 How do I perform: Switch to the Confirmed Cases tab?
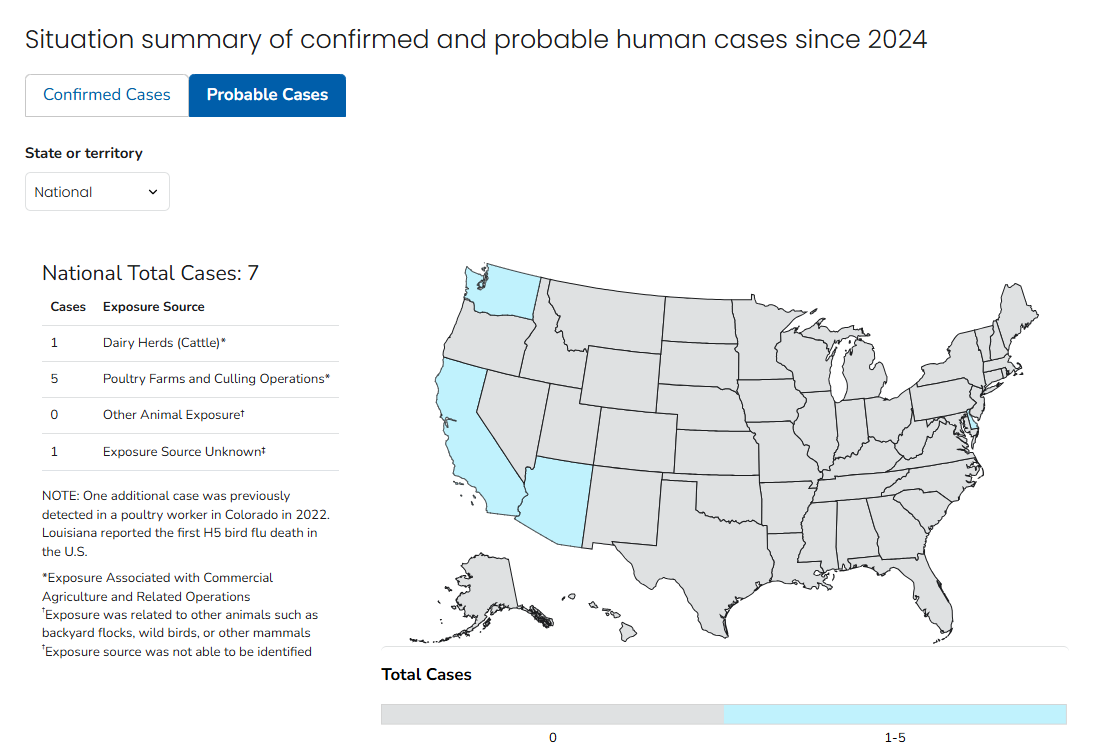(107, 95)
